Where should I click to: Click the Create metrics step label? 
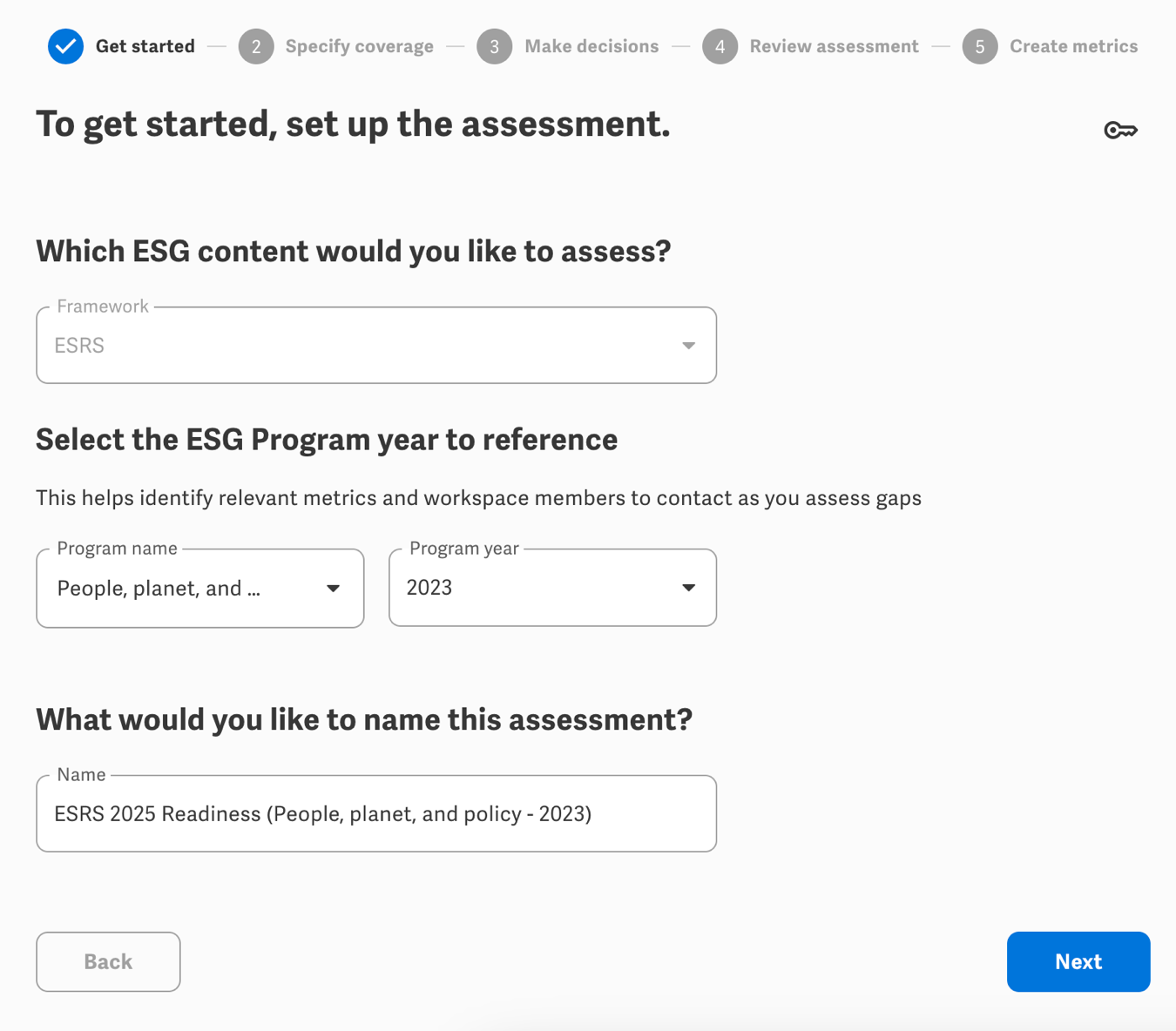pyautogui.click(x=1074, y=46)
